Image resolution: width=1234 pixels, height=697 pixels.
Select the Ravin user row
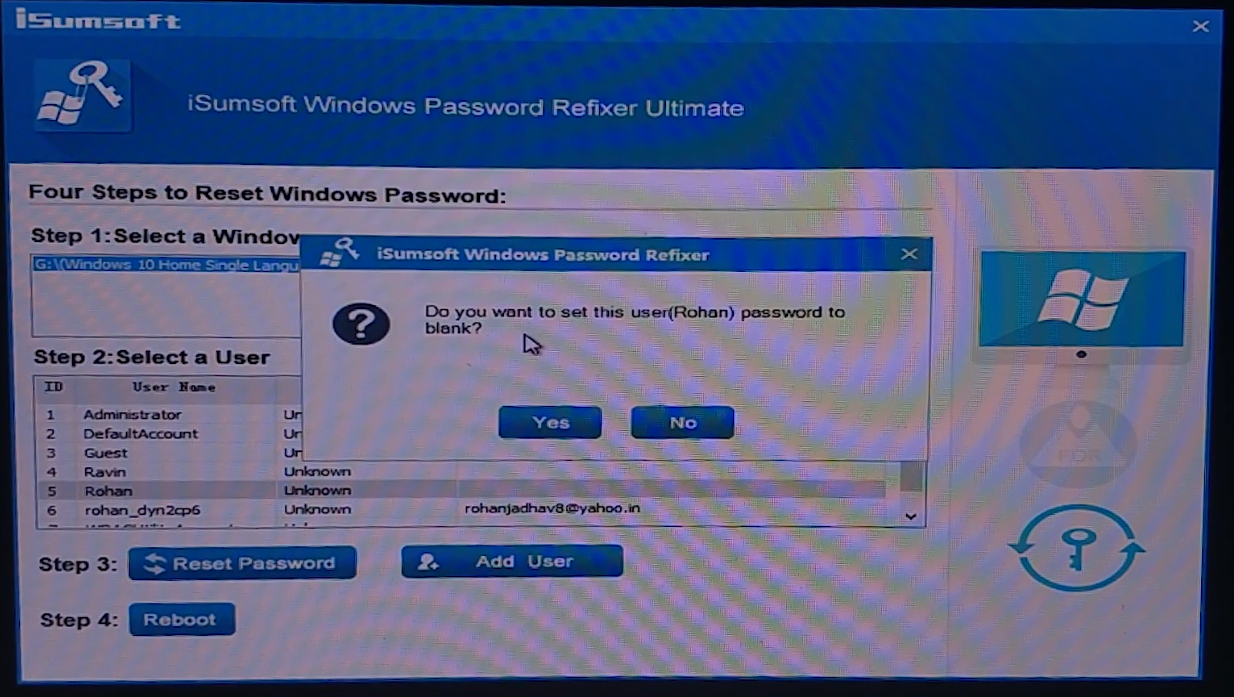460,471
